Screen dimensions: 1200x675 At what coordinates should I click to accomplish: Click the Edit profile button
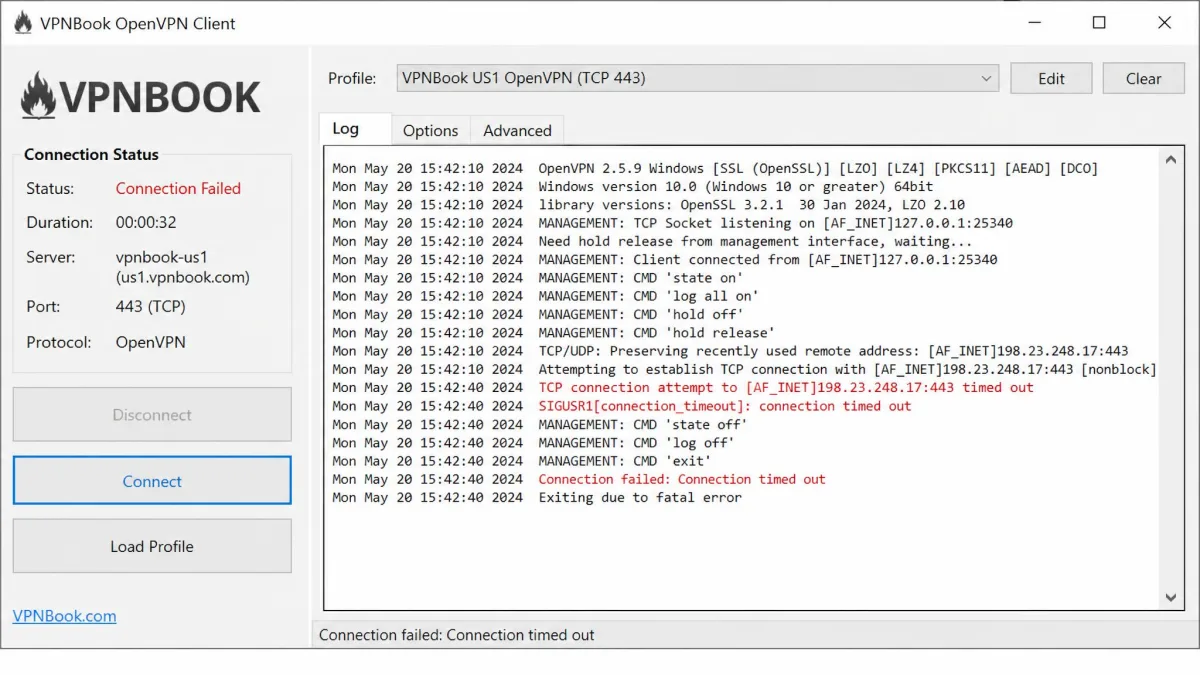1051,78
